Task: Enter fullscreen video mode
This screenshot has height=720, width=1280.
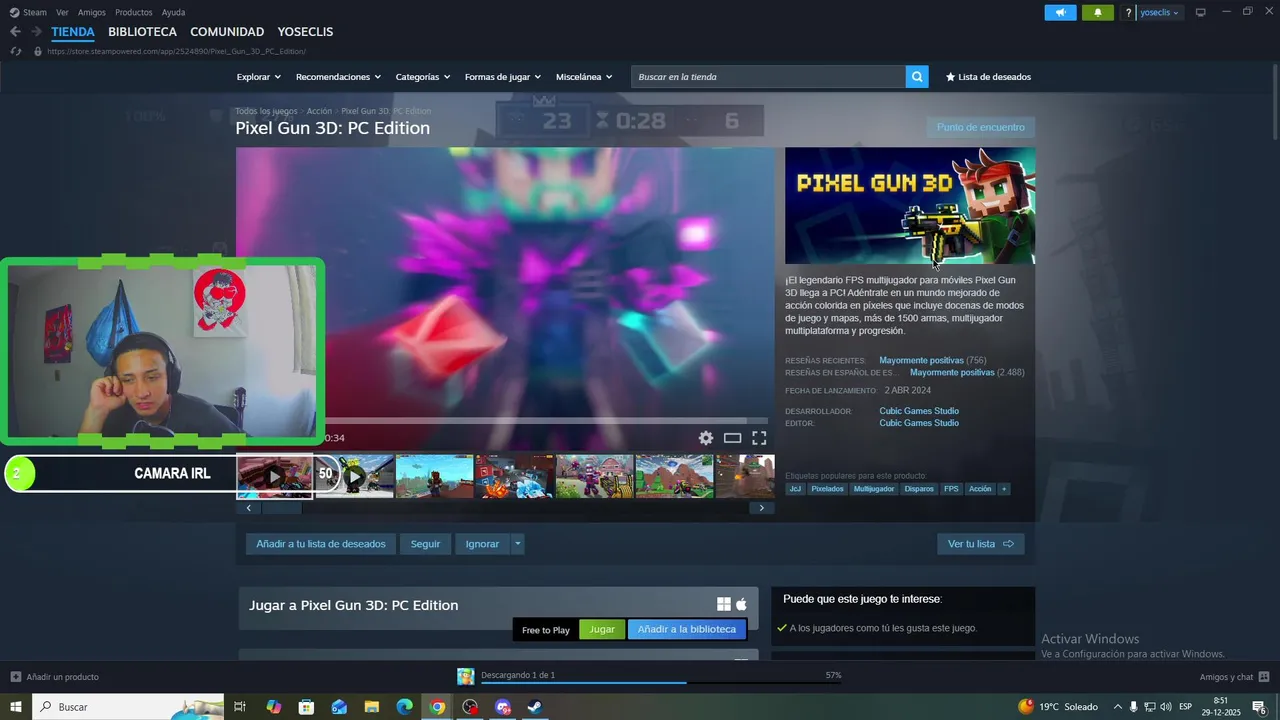Action: pyautogui.click(x=759, y=438)
